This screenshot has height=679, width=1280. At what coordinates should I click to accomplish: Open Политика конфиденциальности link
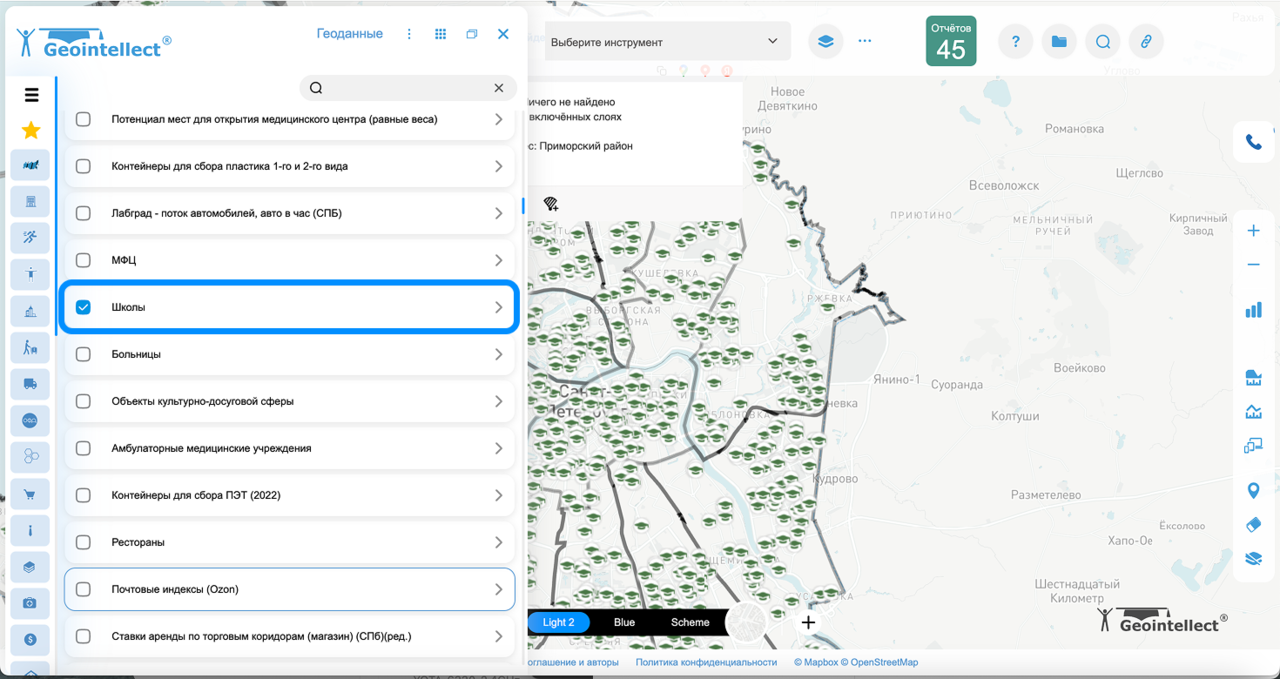pyautogui.click(x=706, y=662)
